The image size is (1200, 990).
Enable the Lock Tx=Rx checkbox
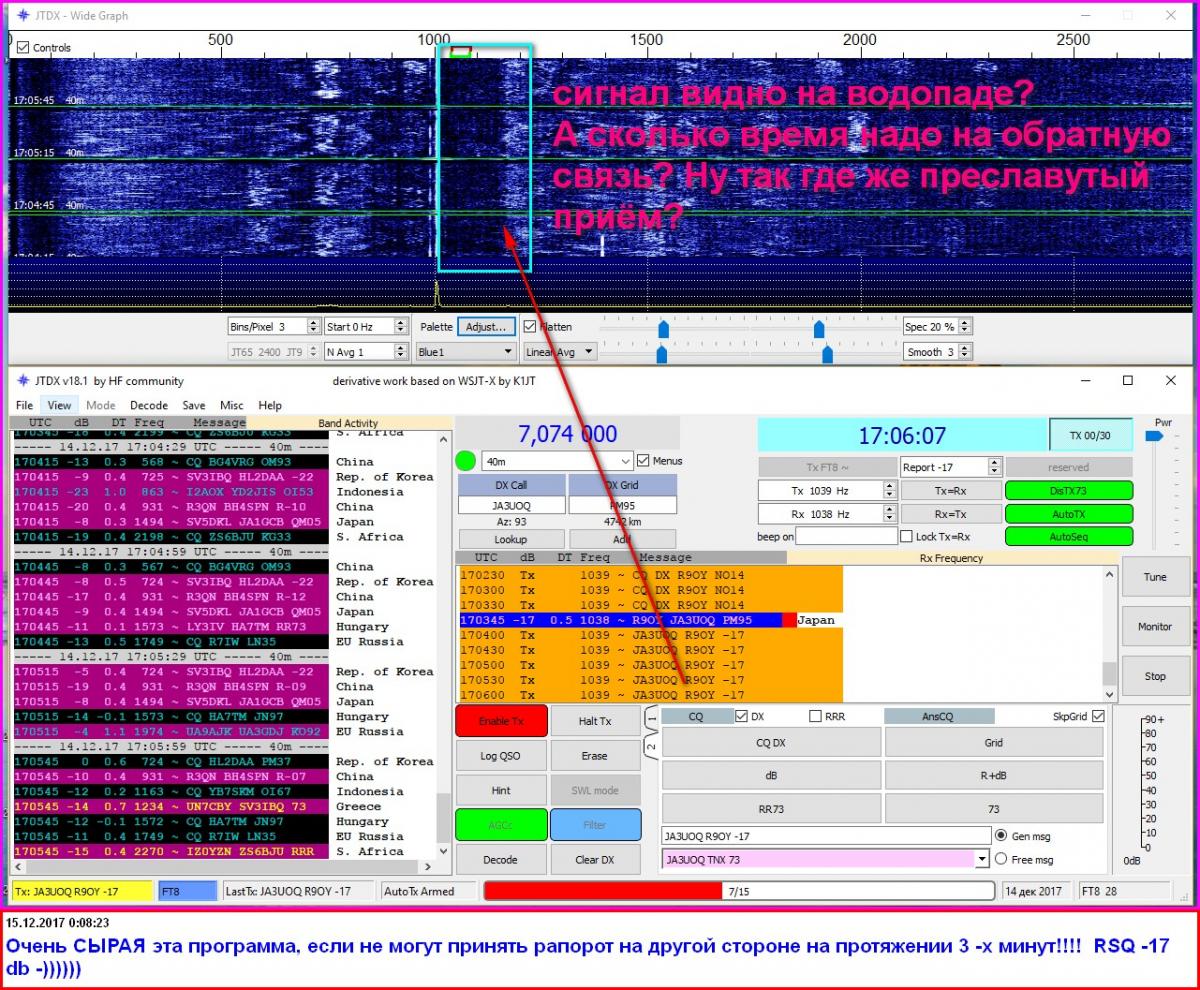906,537
